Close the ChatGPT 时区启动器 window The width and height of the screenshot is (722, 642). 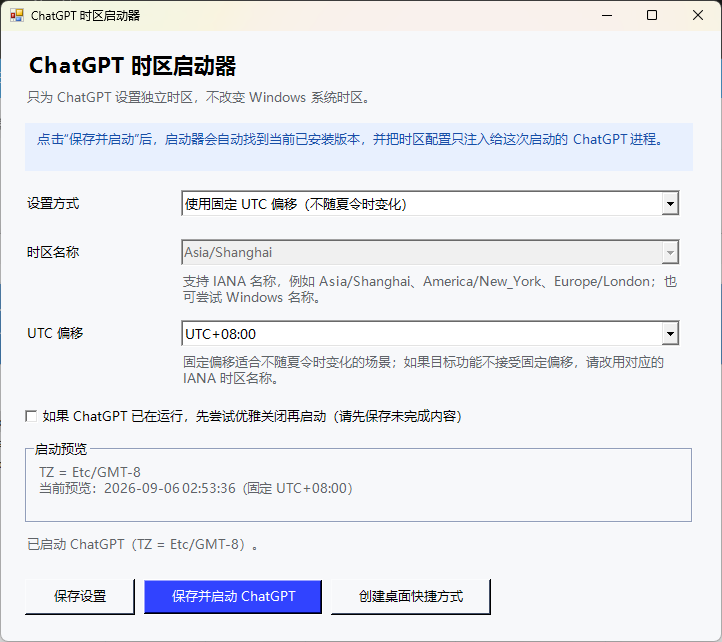[698, 16]
